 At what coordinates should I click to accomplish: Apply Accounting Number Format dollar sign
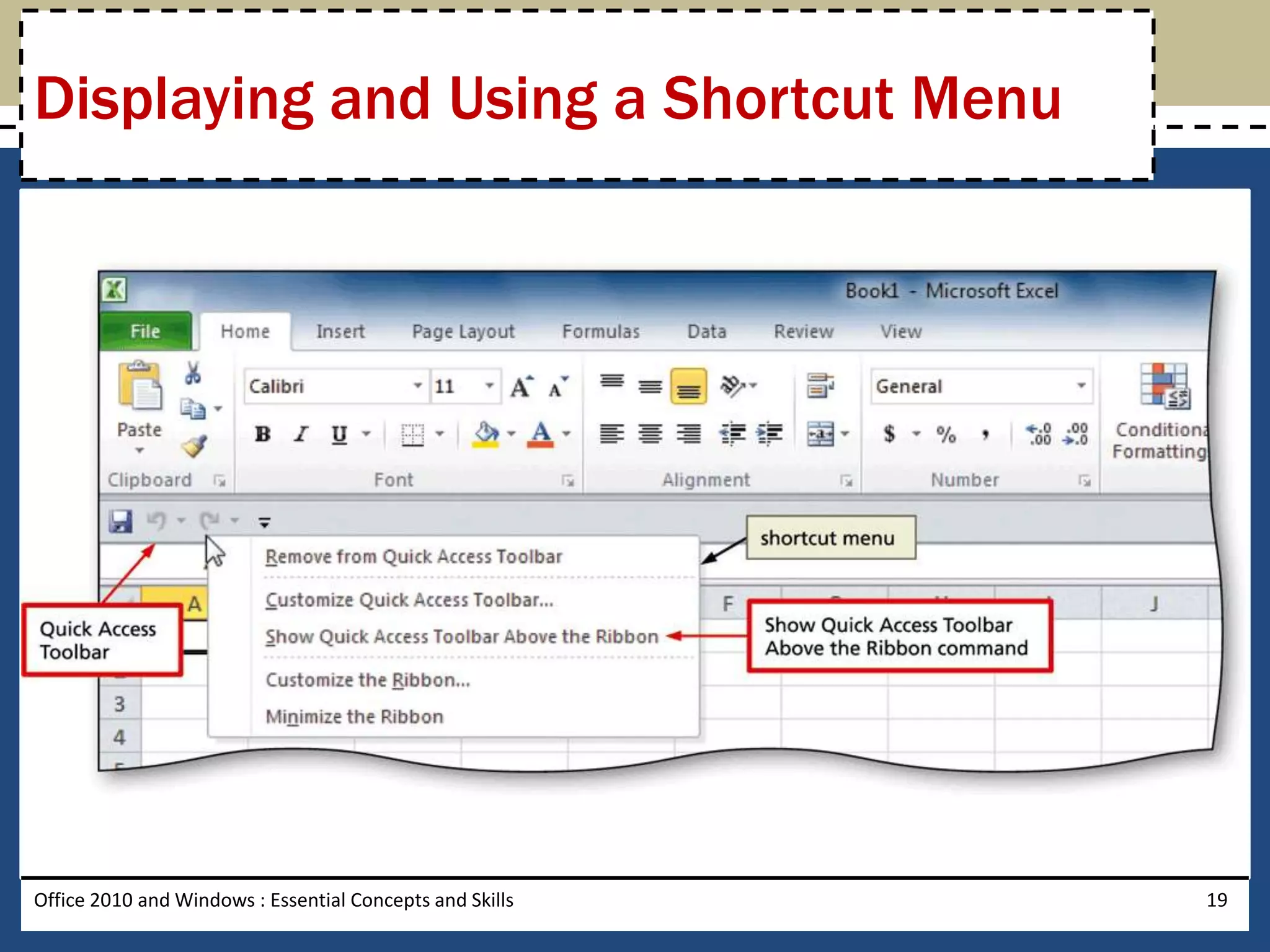(x=889, y=434)
